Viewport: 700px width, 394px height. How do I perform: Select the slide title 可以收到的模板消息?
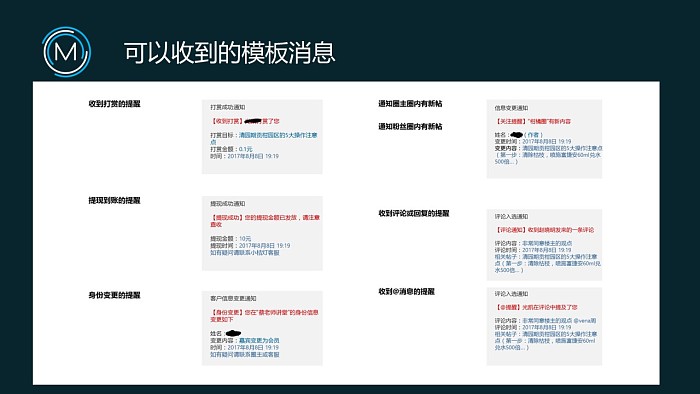click(229, 53)
